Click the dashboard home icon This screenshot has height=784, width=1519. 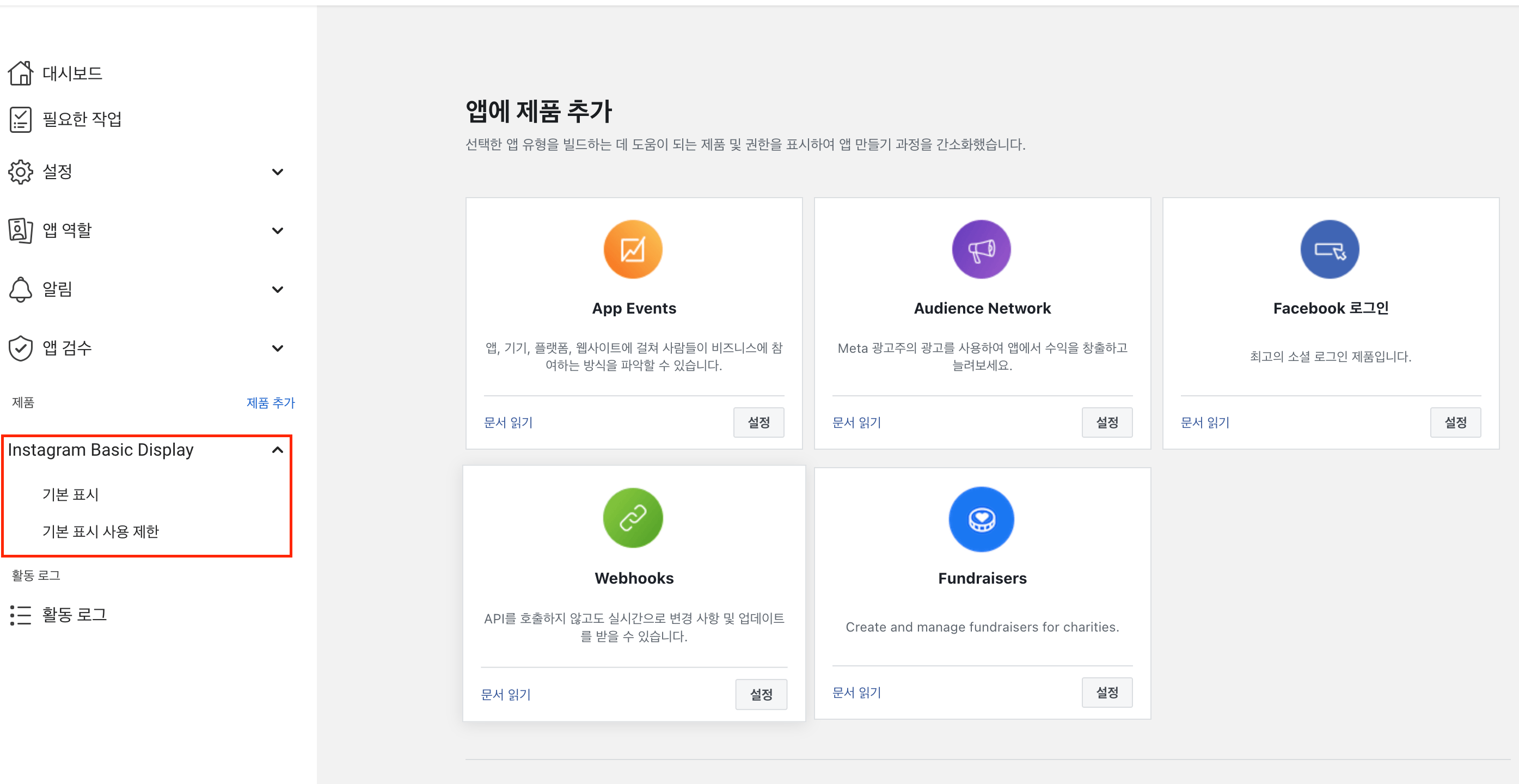click(21, 73)
